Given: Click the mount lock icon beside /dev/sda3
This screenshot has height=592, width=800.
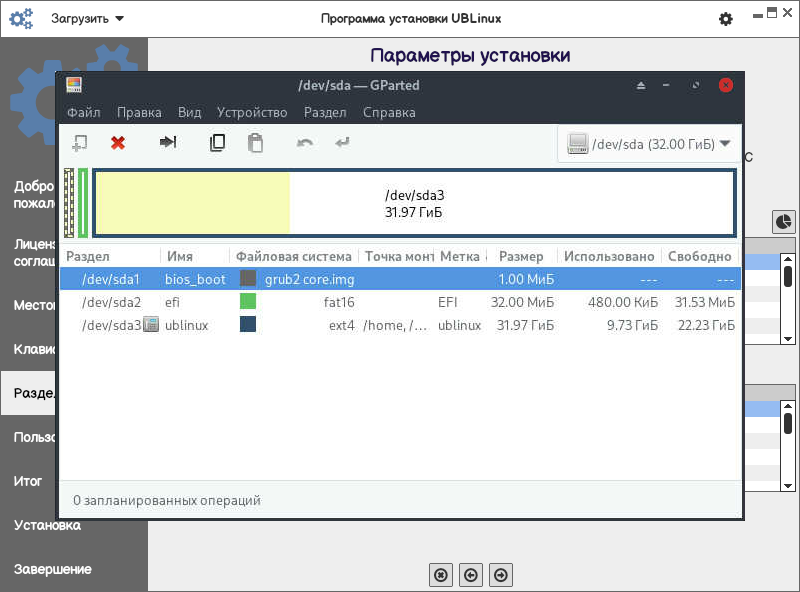Looking at the screenshot, I should coord(151,324).
